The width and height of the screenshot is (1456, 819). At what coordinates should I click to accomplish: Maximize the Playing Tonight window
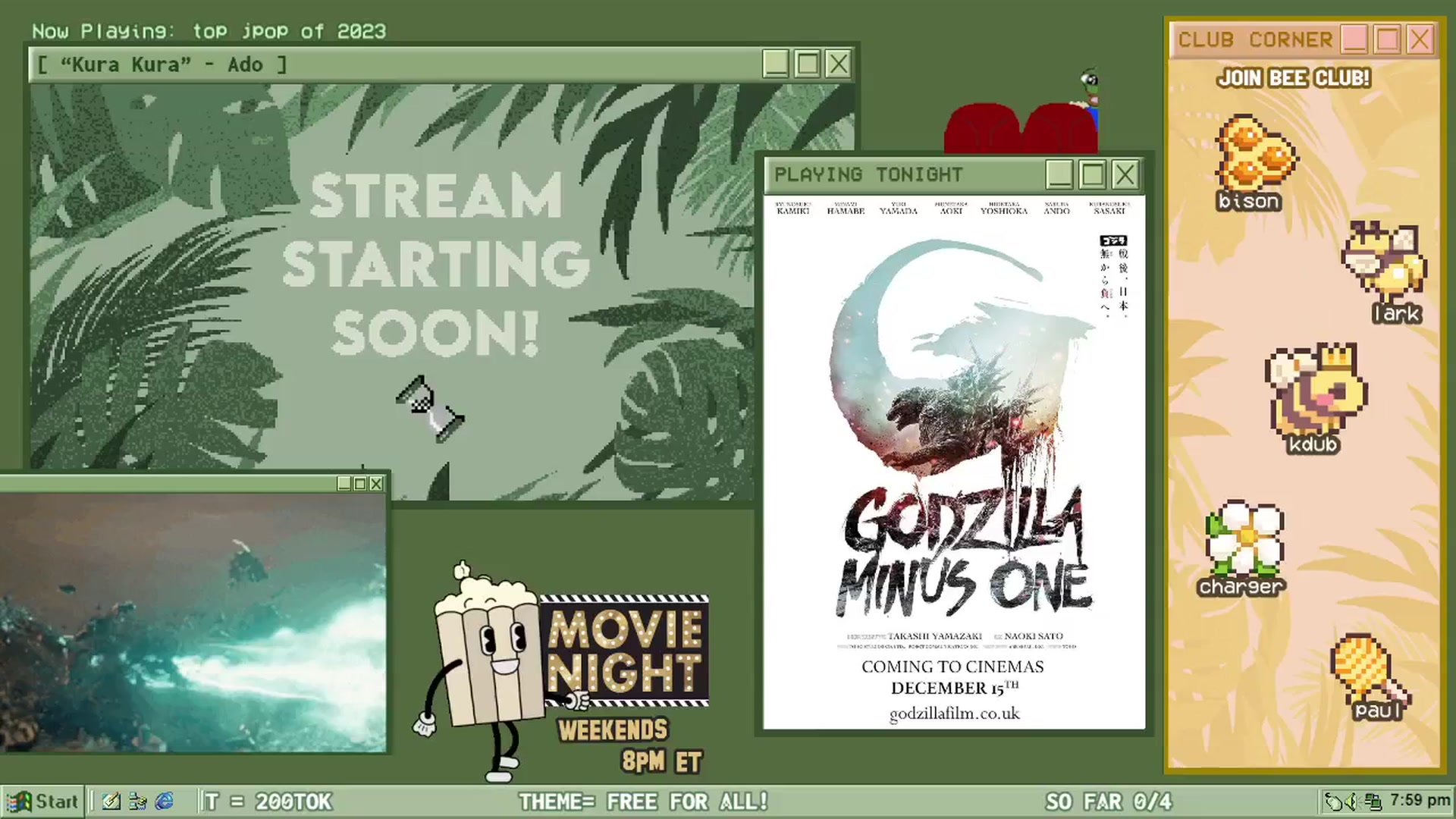tap(1093, 175)
